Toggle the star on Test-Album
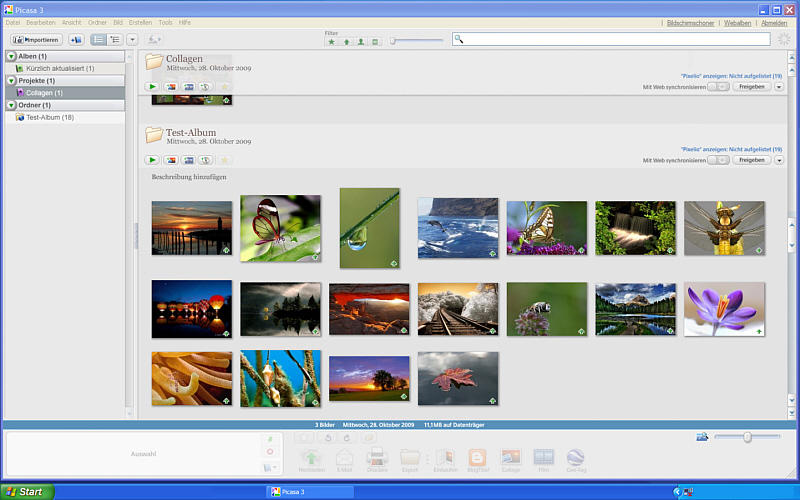 [x=225, y=160]
